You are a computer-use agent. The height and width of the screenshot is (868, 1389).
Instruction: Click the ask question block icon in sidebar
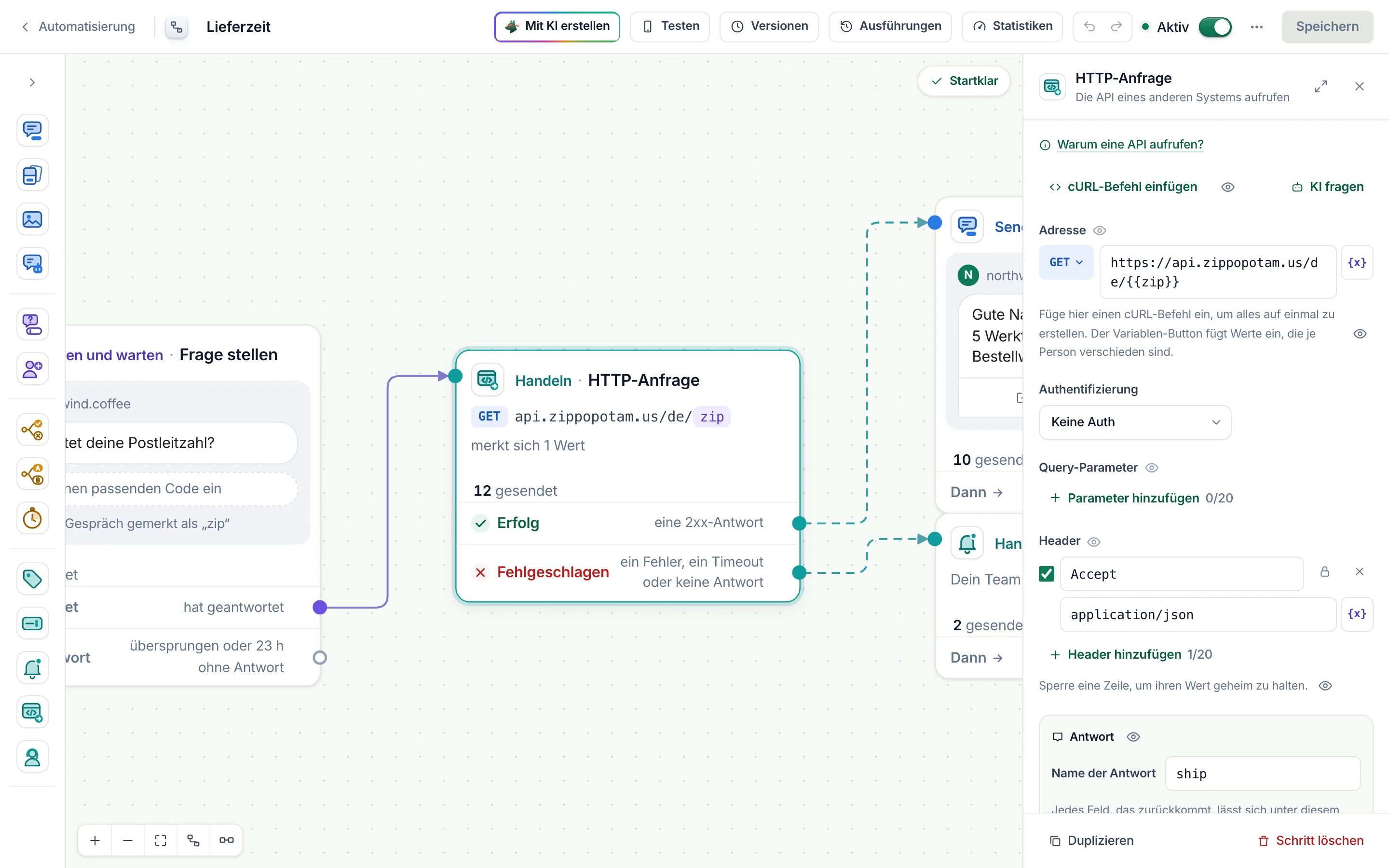(32, 325)
